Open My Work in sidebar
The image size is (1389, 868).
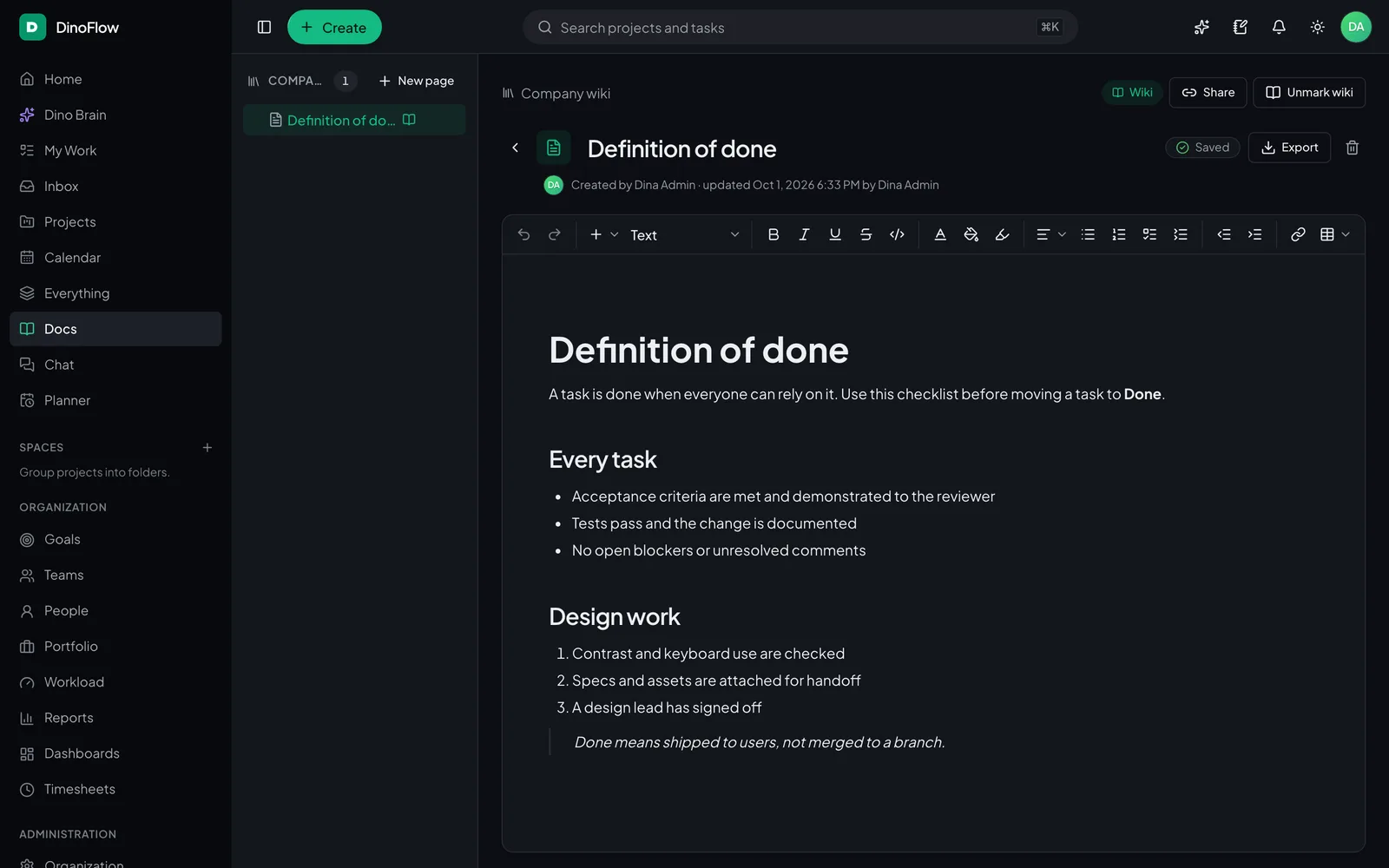115,150
